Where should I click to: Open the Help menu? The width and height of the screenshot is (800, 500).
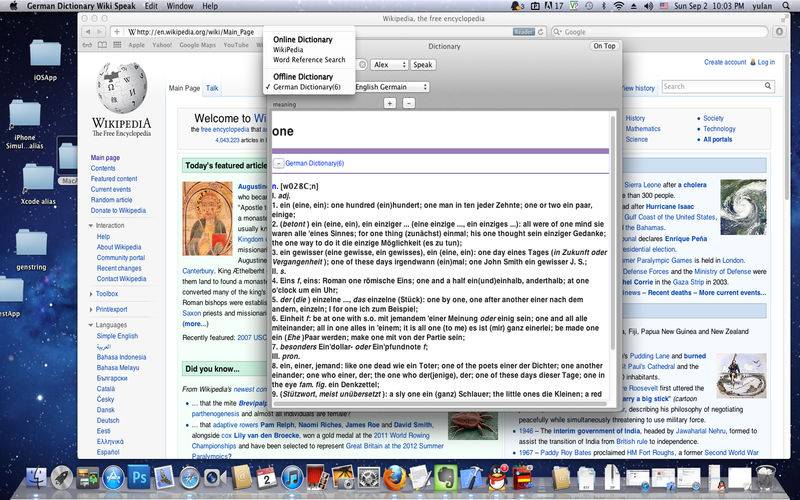coord(210,6)
